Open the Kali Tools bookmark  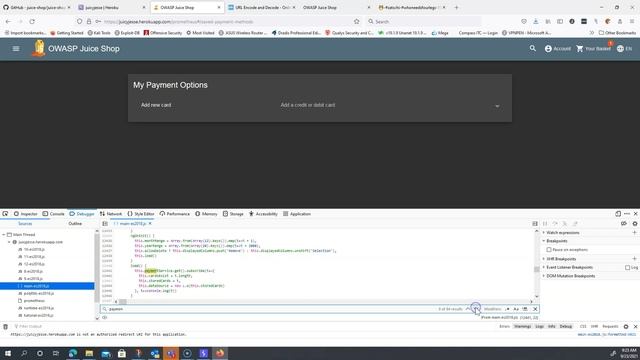[99, 33]
